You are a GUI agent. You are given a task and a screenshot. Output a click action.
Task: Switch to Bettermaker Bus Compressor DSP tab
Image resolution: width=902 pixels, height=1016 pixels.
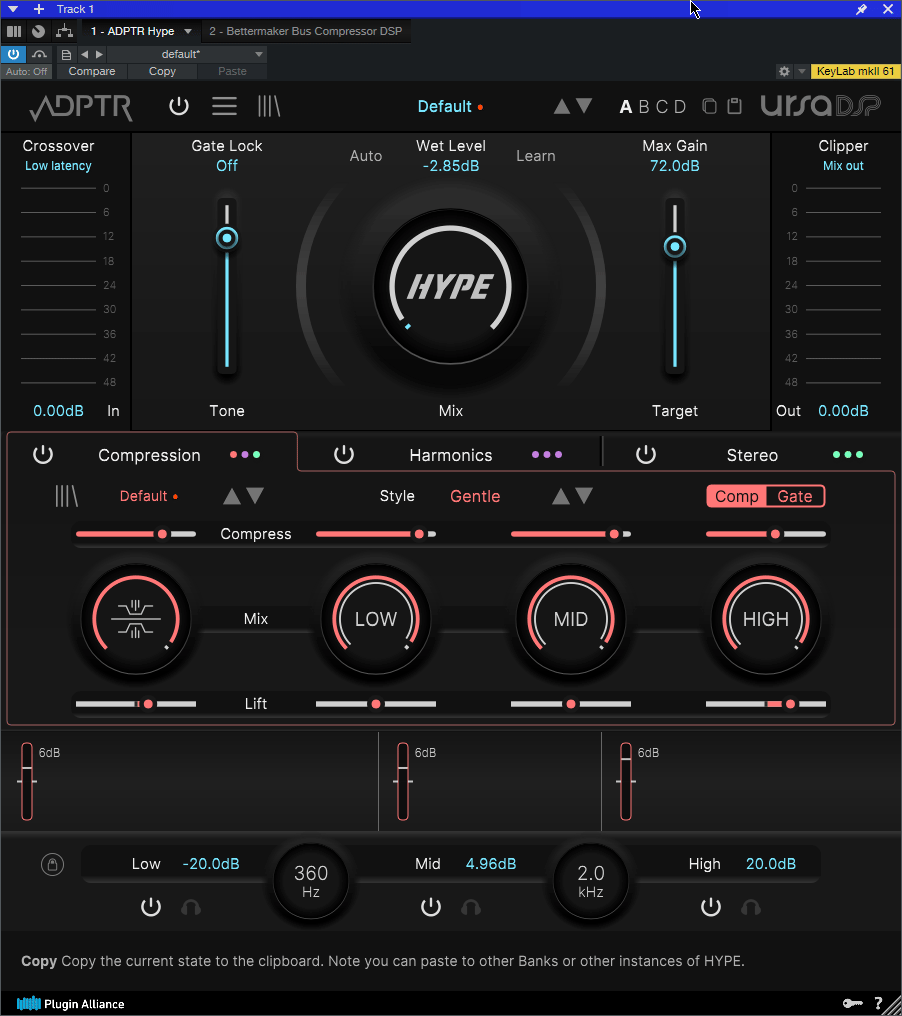pos(305,31)
